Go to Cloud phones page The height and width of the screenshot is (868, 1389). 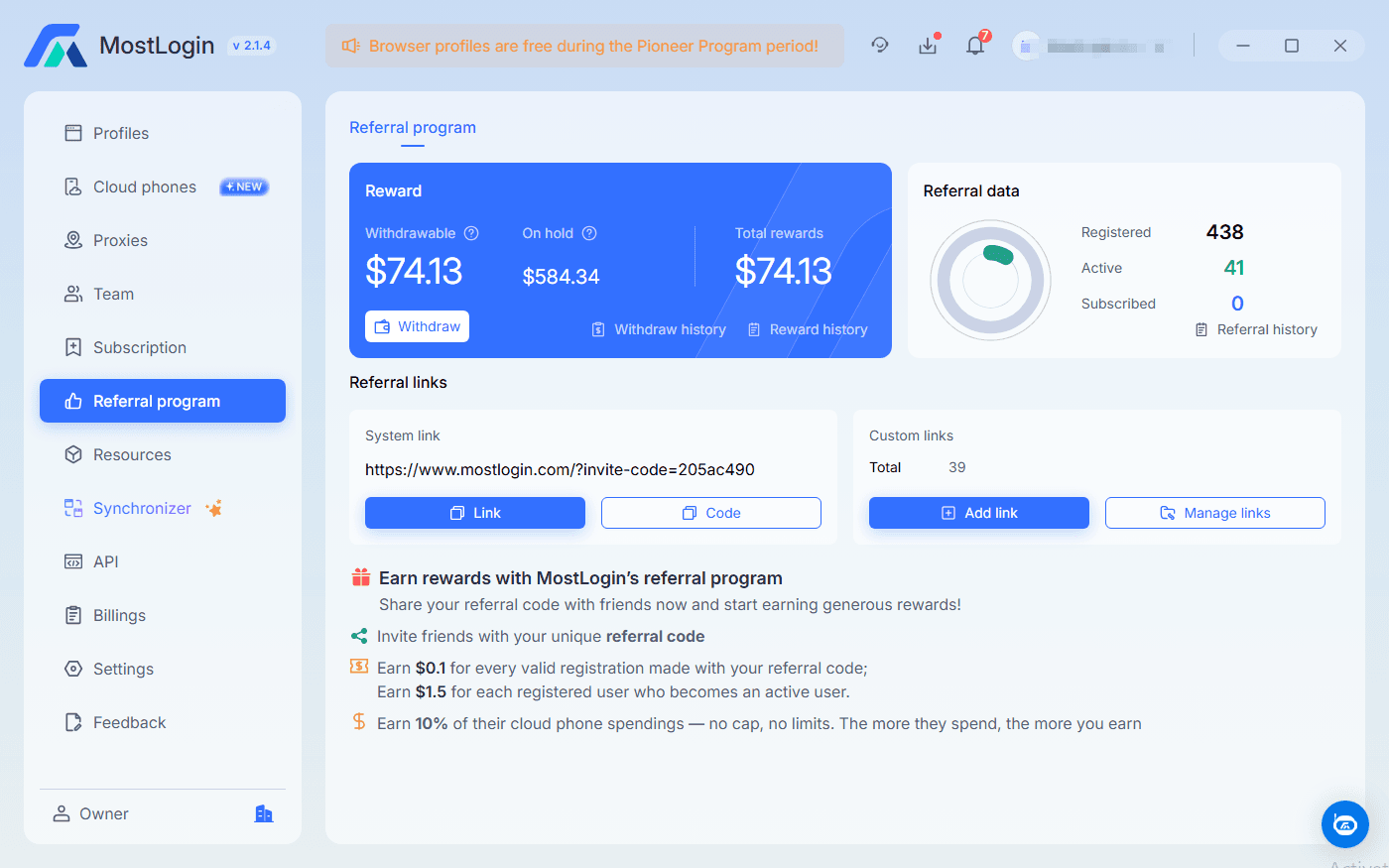click(x=163, y=186)
